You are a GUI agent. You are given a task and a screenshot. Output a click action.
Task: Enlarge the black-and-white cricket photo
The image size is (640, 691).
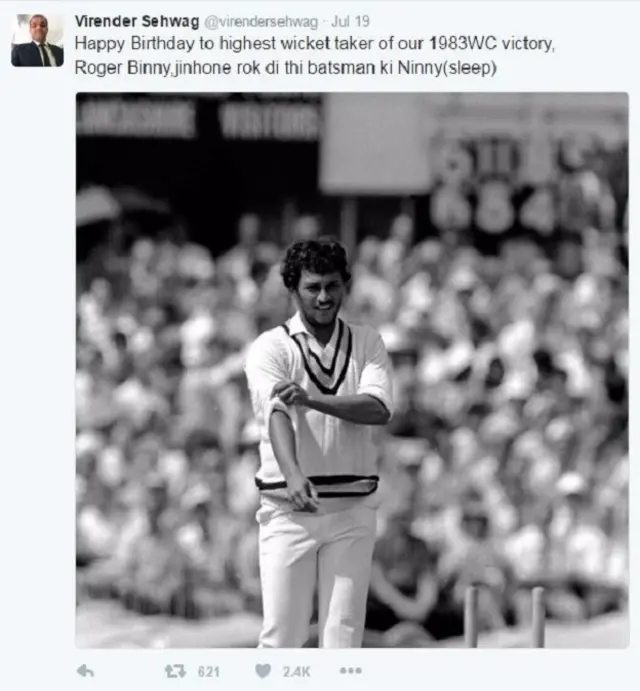352,370
